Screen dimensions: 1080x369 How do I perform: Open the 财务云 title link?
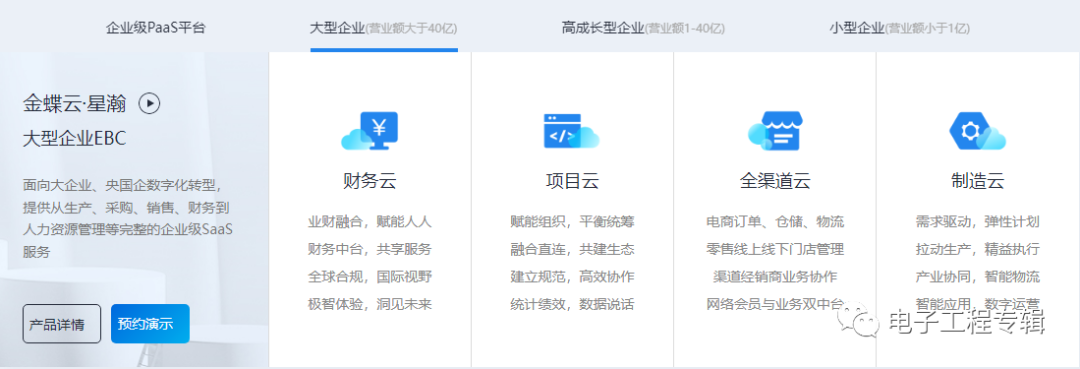(370, 181)
